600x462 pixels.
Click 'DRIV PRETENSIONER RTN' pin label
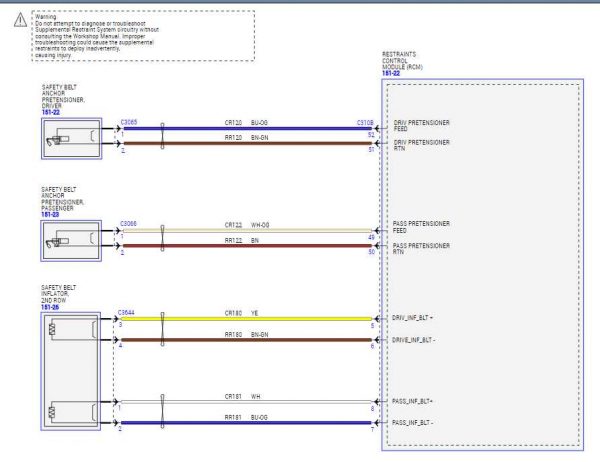coord(422,145)
